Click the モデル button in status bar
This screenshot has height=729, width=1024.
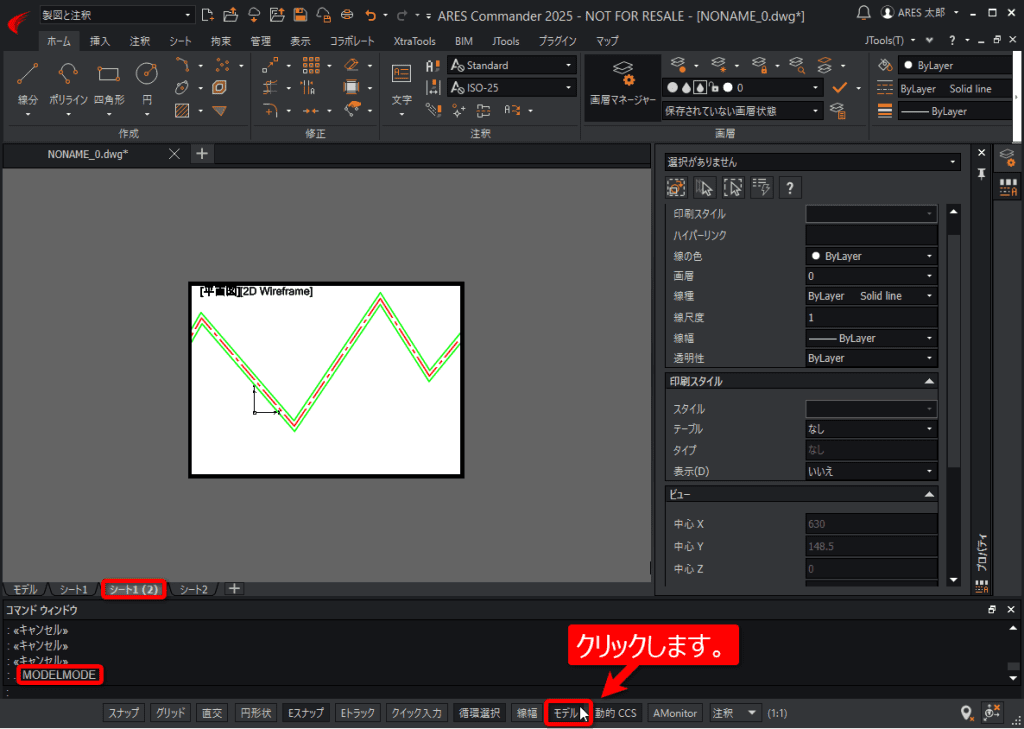tap(567, 713)
